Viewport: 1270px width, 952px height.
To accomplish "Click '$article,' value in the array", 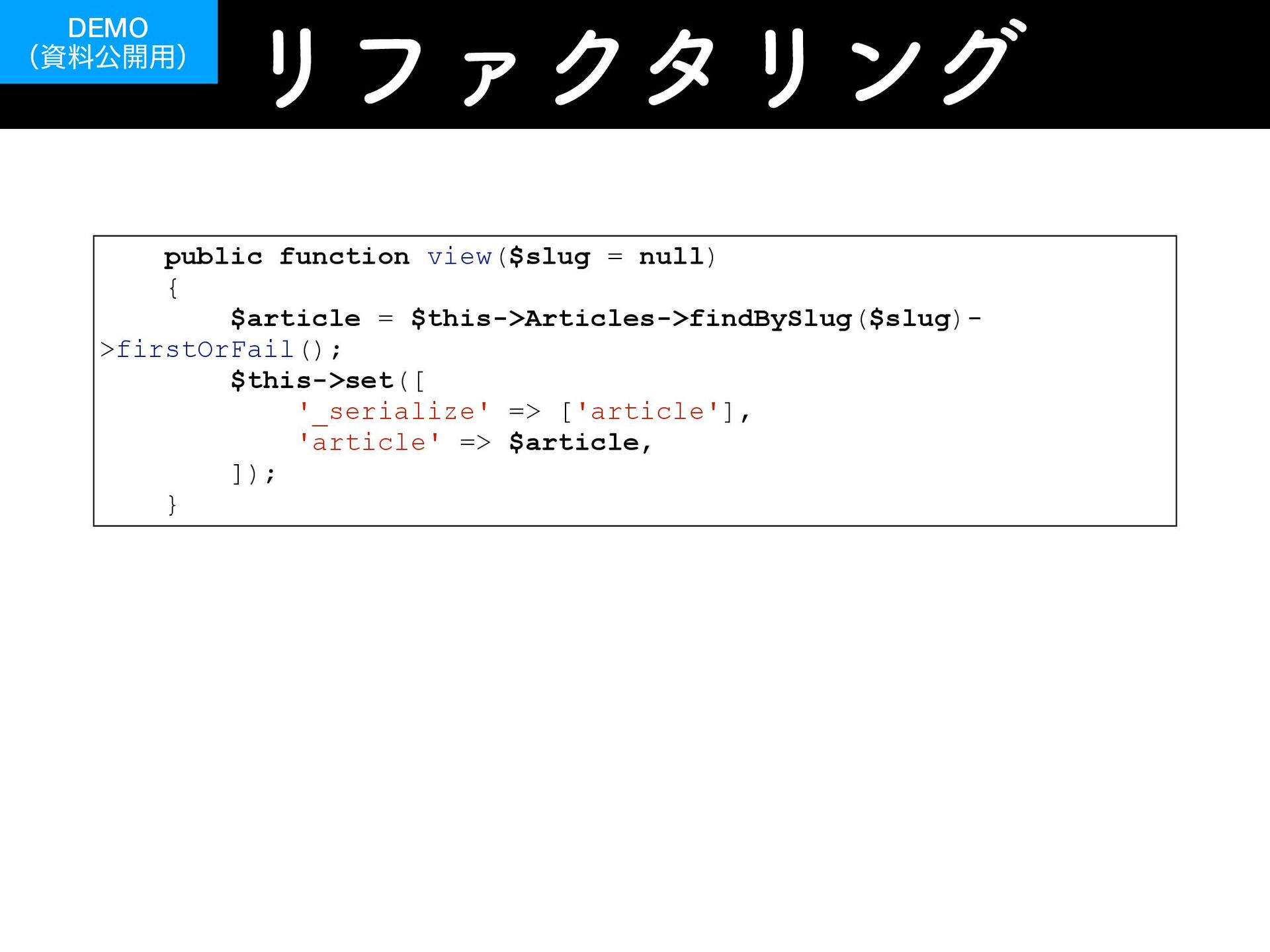I will coord(580,442).
